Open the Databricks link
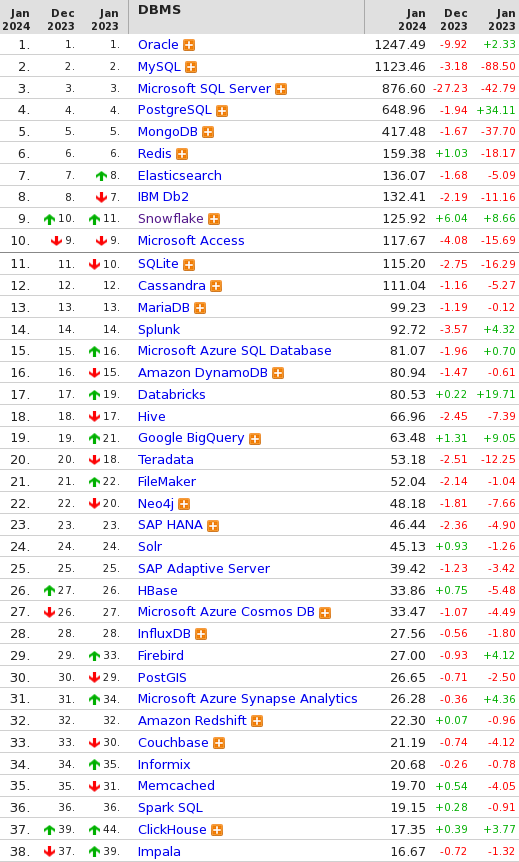 coord(172,394)
